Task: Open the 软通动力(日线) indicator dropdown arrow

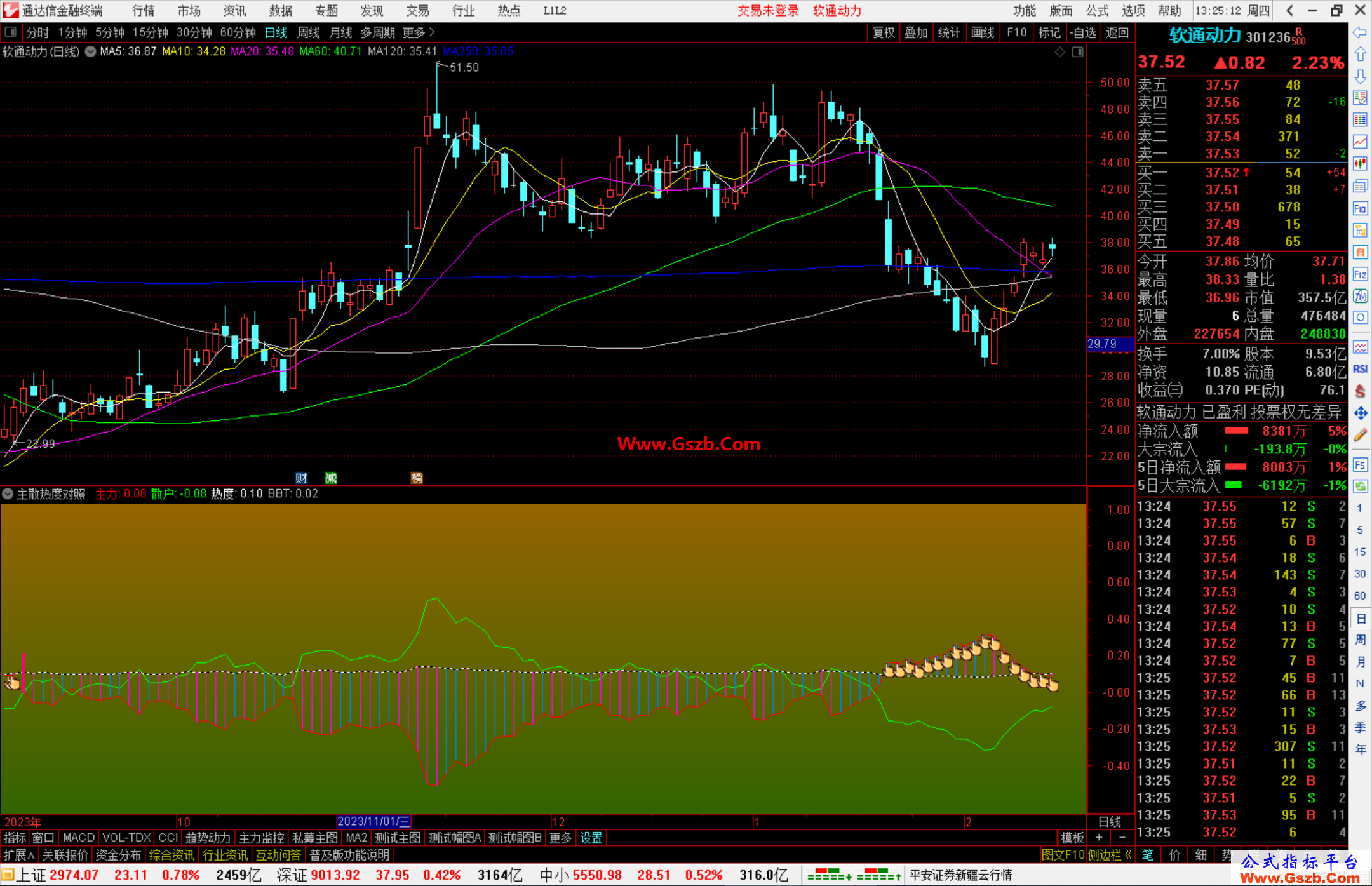Action: (90, 51)
